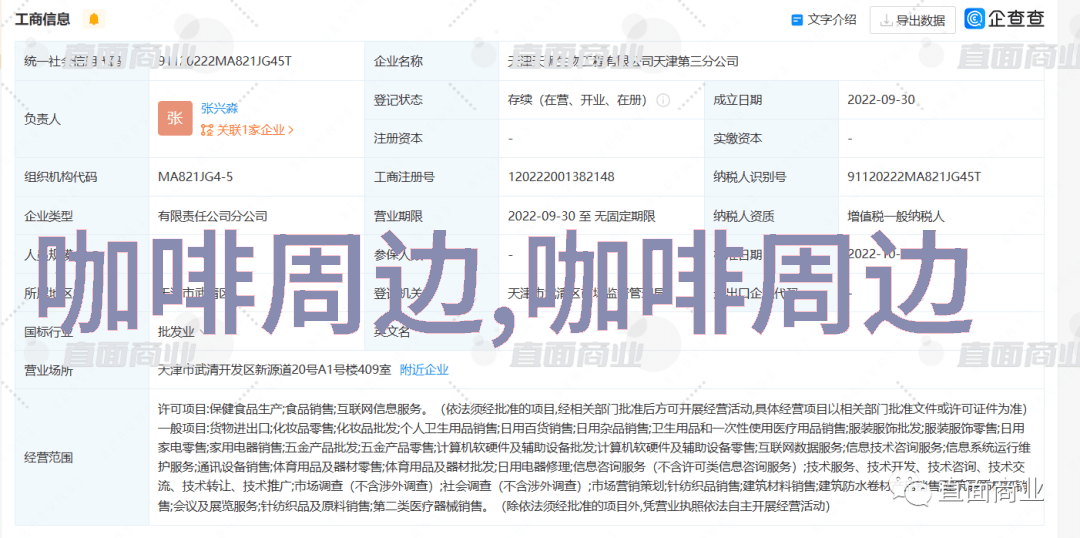This screenshot has height=538, width=1080.
Task: Click the 营业场所 row label
Action: point(48,370)
